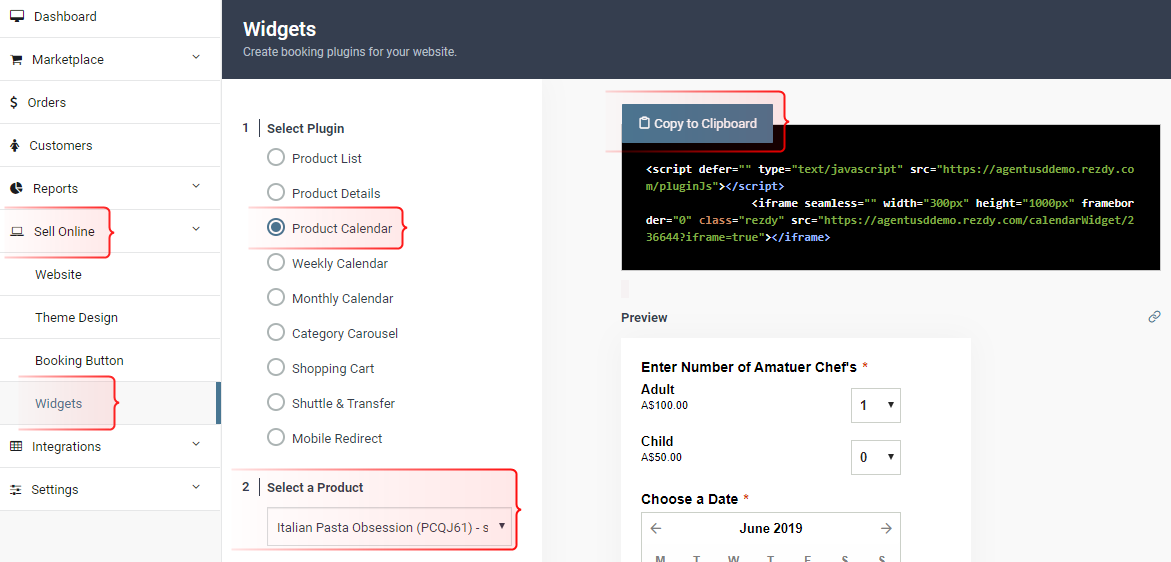Click the Dashboard monitor icon
Screen dimensions: 1171x562
pos(16,16)
